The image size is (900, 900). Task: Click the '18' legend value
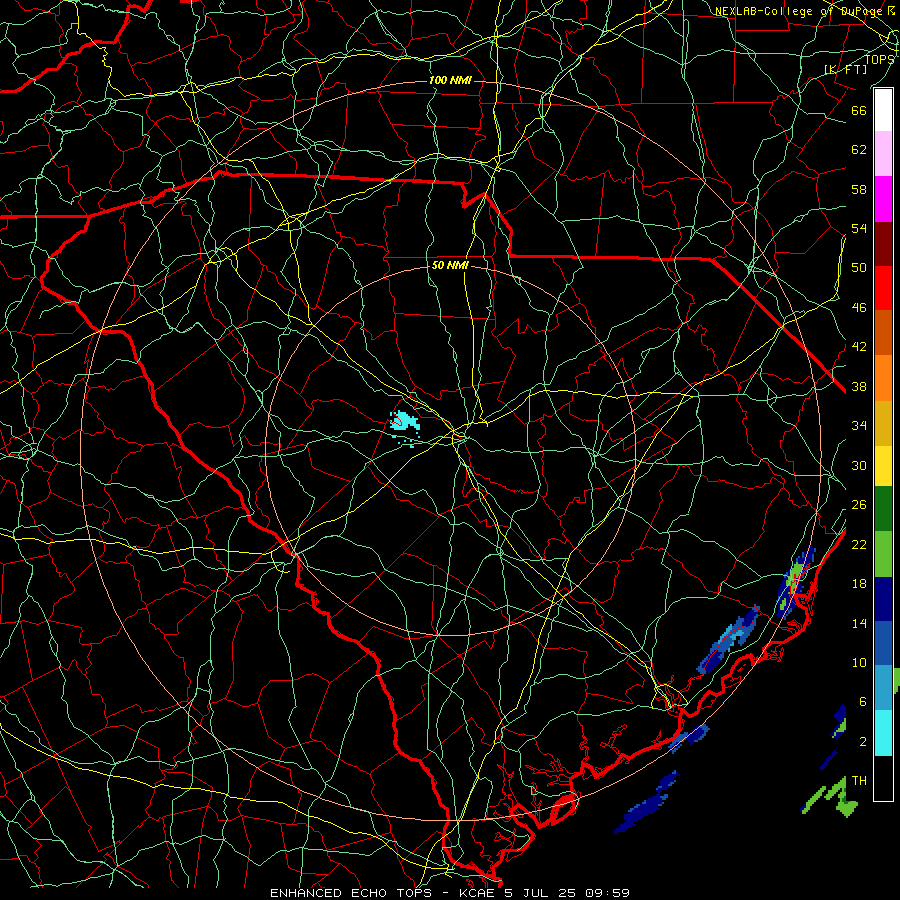[859, 584]
